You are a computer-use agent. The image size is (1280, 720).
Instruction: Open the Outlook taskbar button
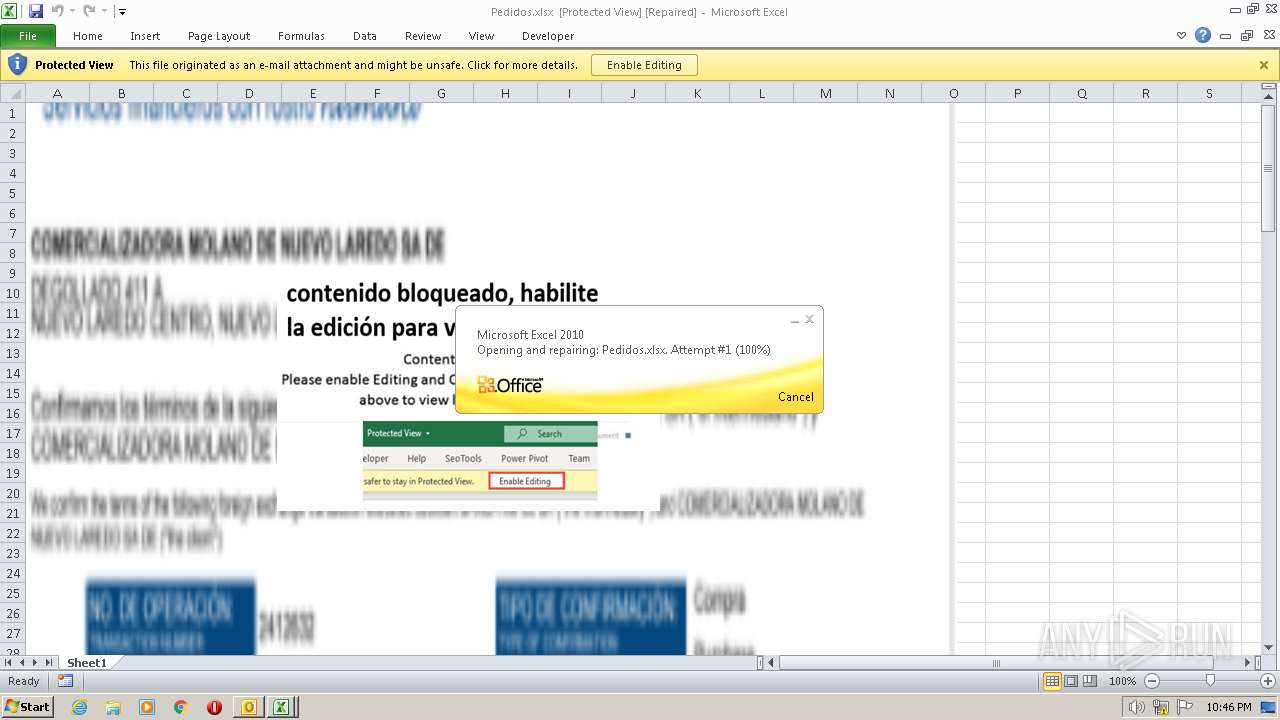coord(249,707)
